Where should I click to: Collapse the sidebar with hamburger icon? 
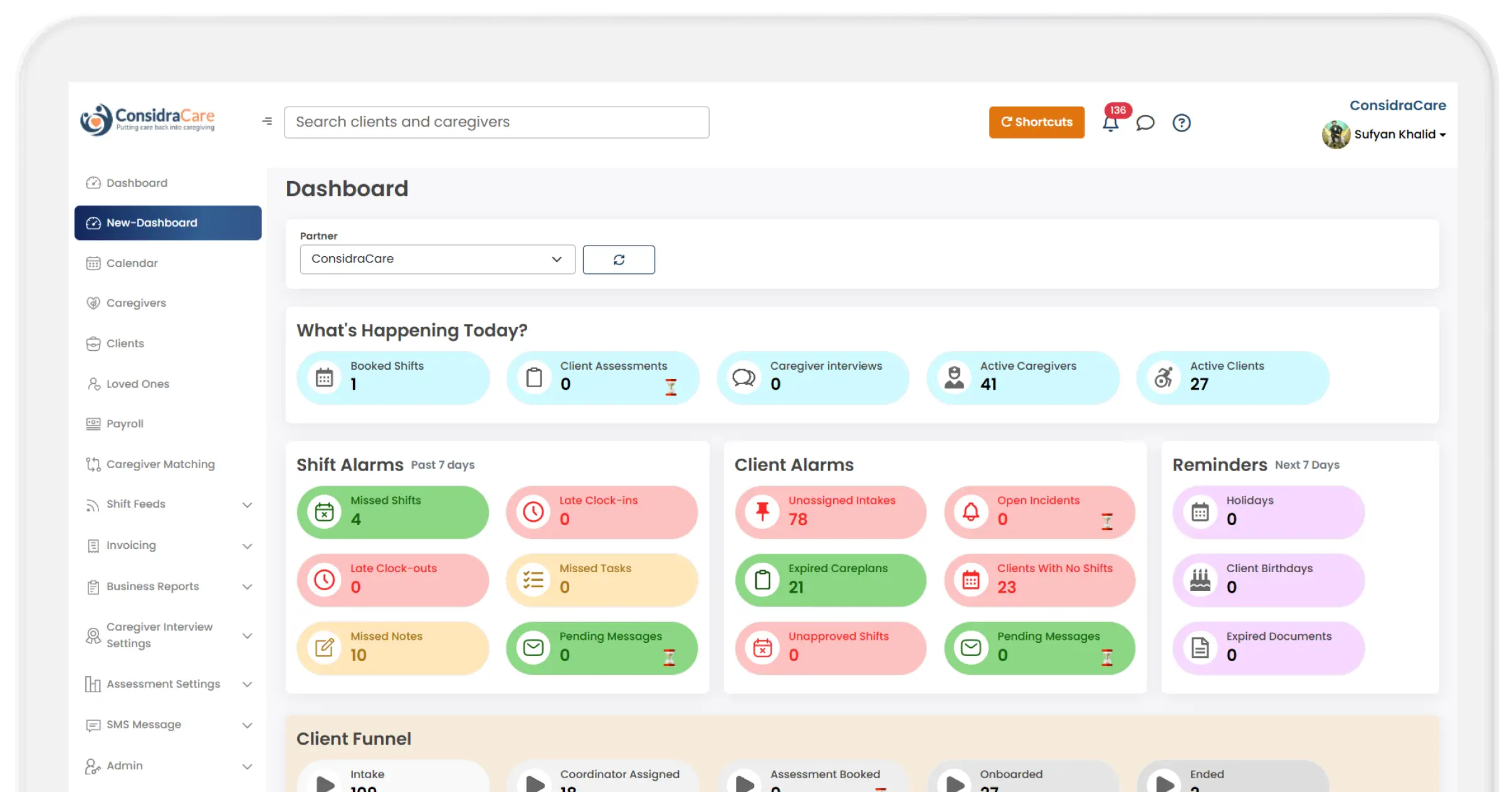[x=267, y=121]
